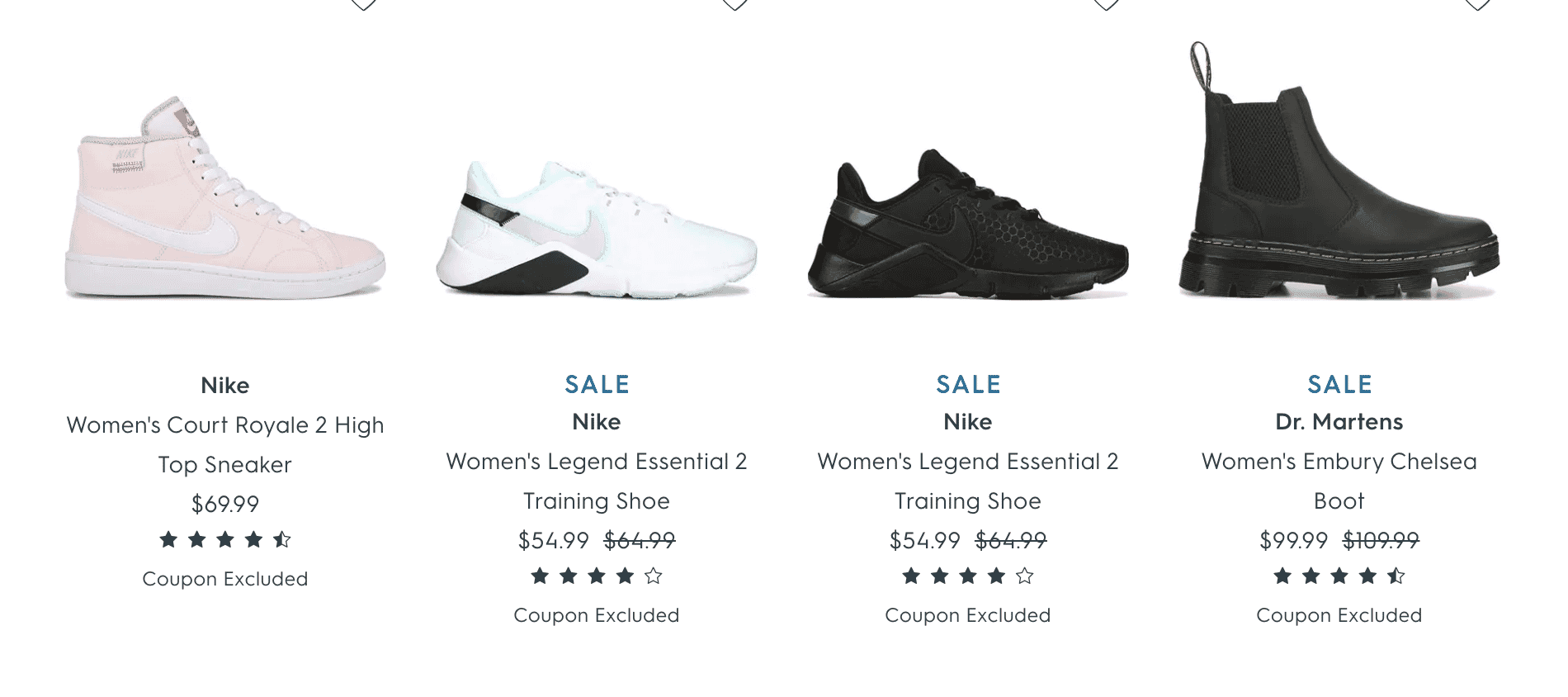Toggle the heart above the white Nike training shoe
The height and width of the screenshot is (697, 1568).
[x=734, y=4]
